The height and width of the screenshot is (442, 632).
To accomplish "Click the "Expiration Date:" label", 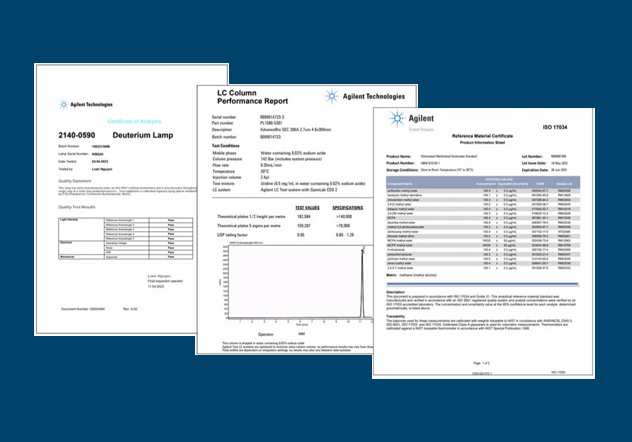I will pos(535,170).
